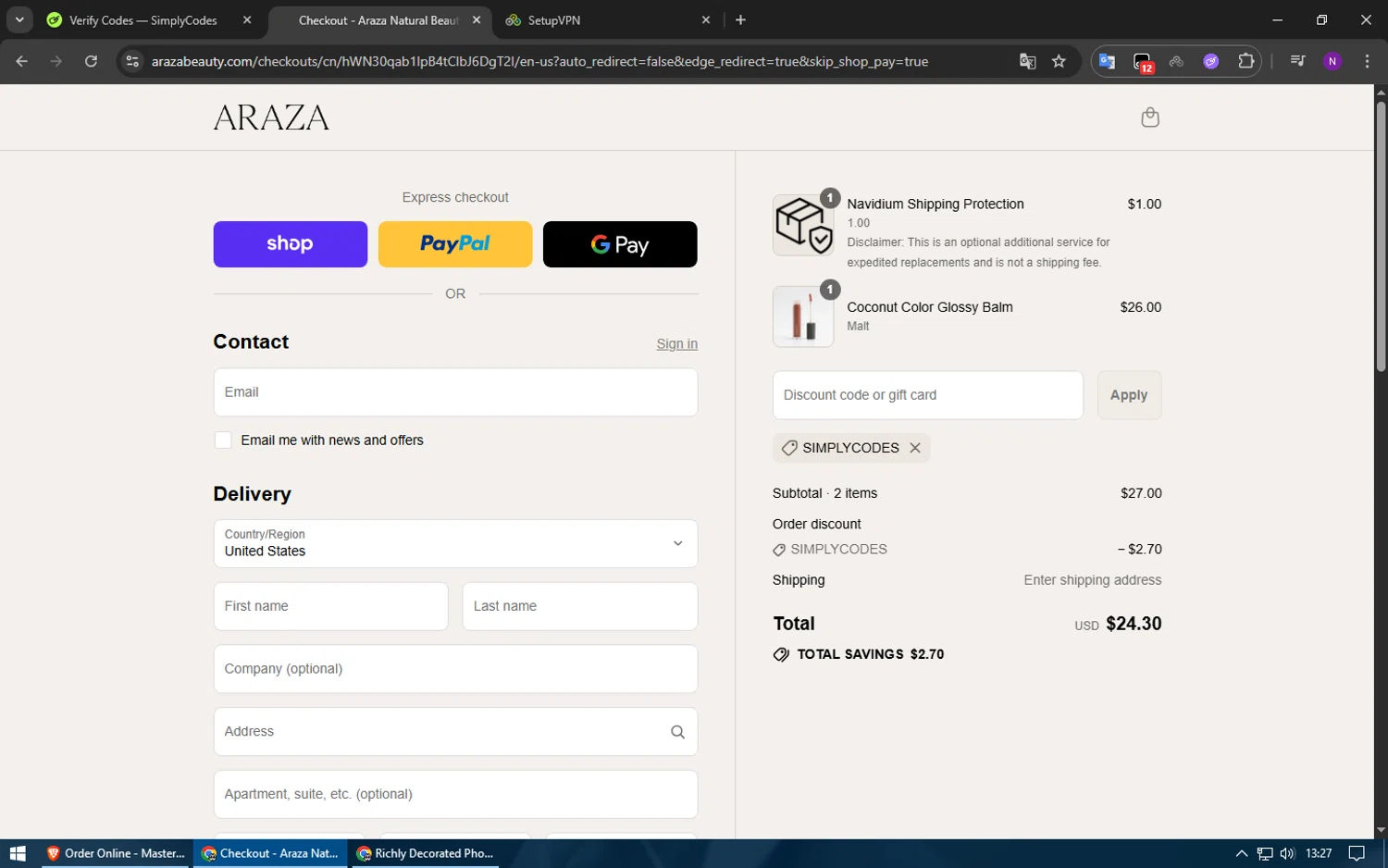Focus the Apartment, suite field
The height and width of the screenshot is (868, 1388).
455,794
